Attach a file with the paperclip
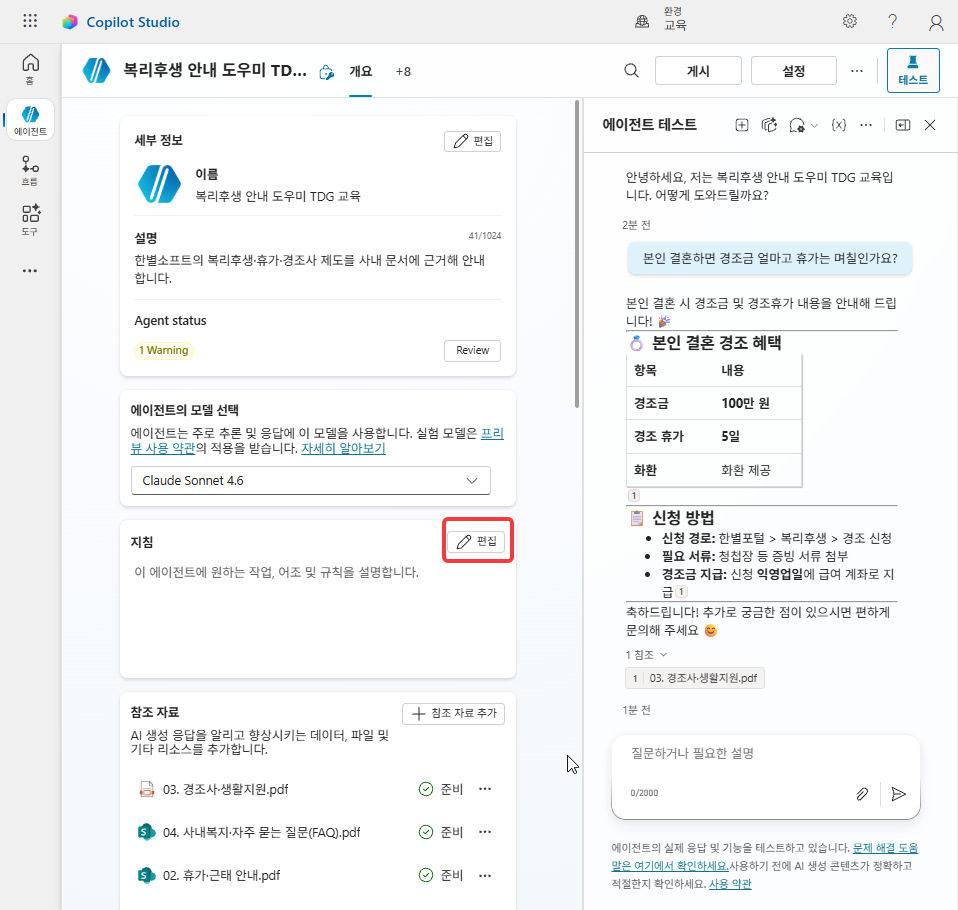 (x=861, y=793)
